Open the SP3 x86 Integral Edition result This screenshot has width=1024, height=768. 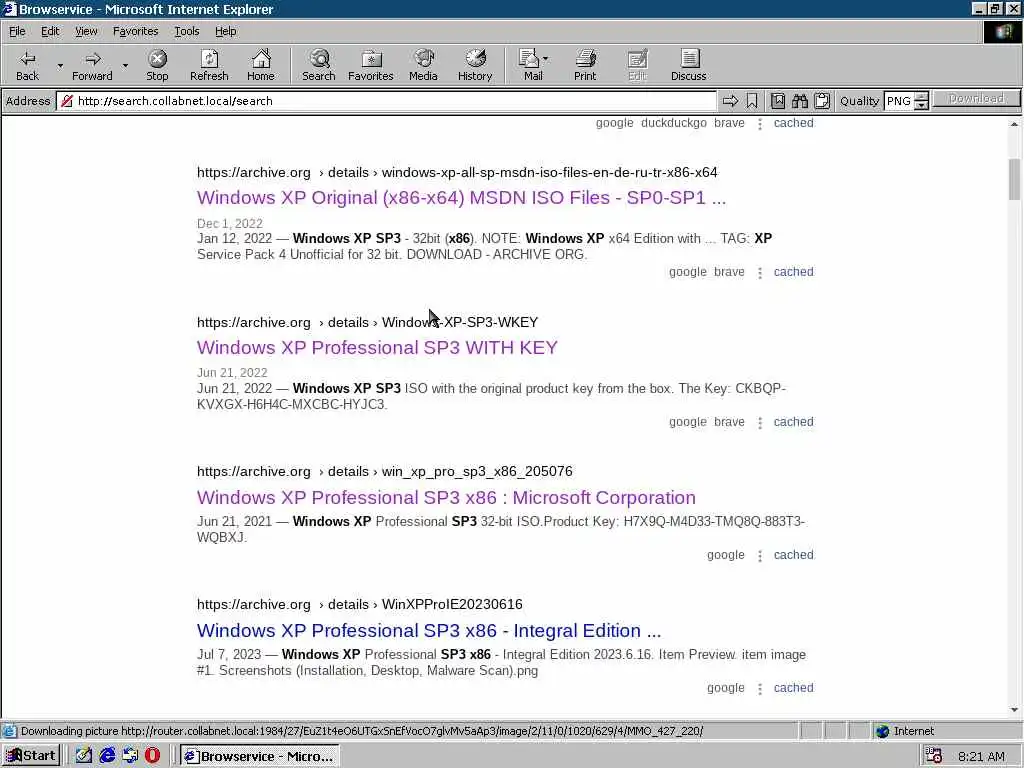point(429,630)
